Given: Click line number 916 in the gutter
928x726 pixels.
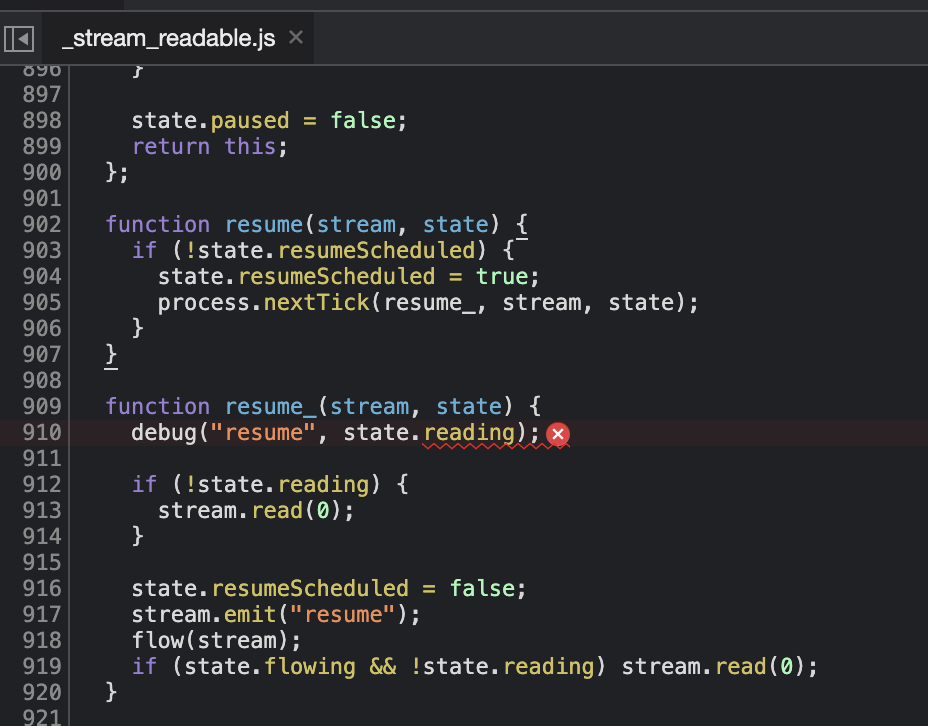Looking at the screenshot, I should coord(42,589).
